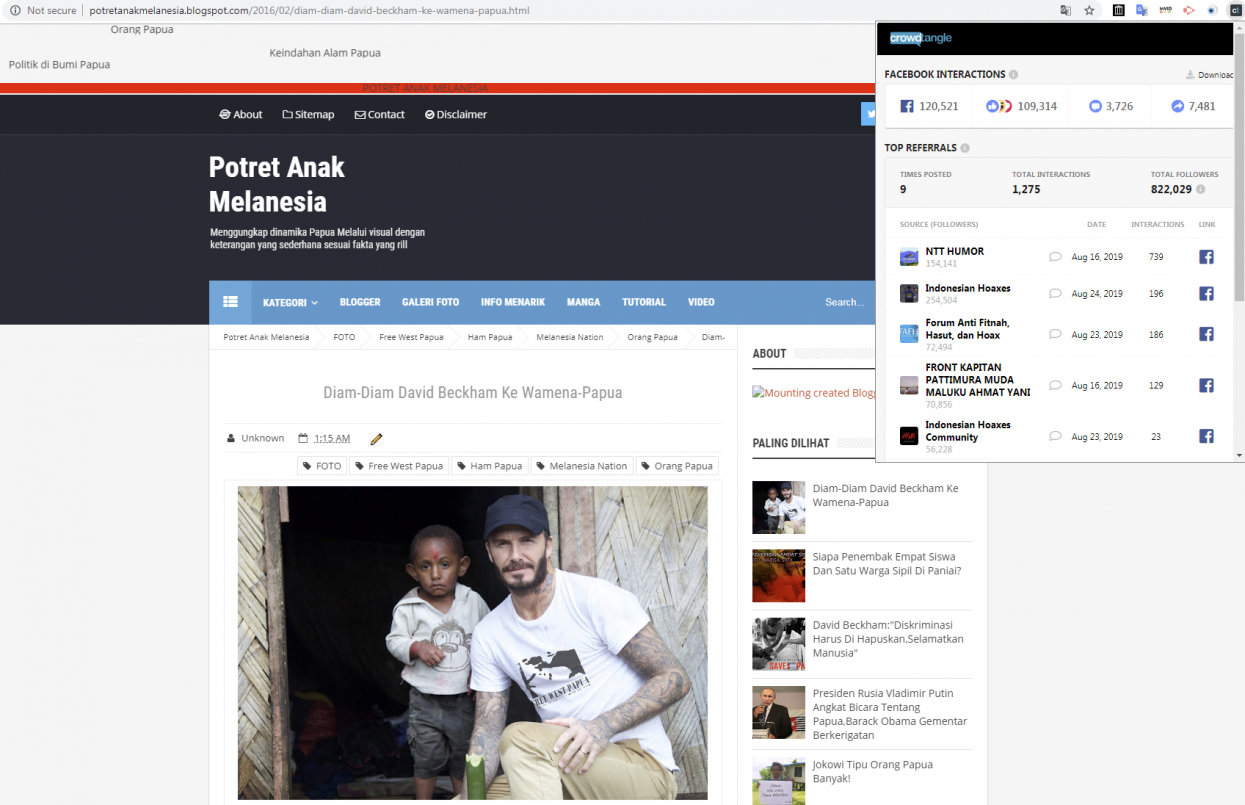The image size is (1245, 805).
Task: Click the Melanesia Nation breadcrumb
Action: click(570, 337)
